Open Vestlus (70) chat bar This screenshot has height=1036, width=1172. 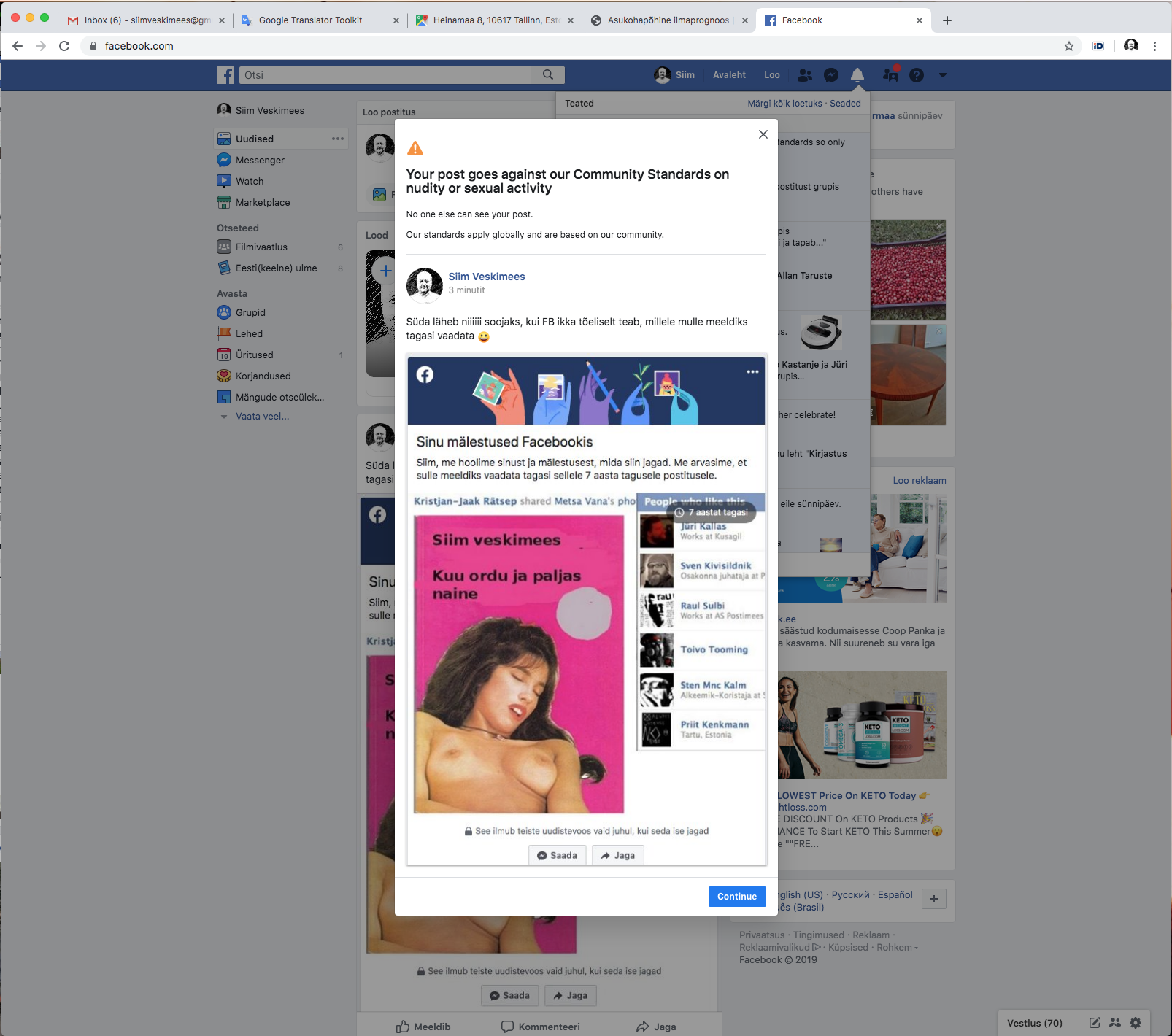1035,1023
